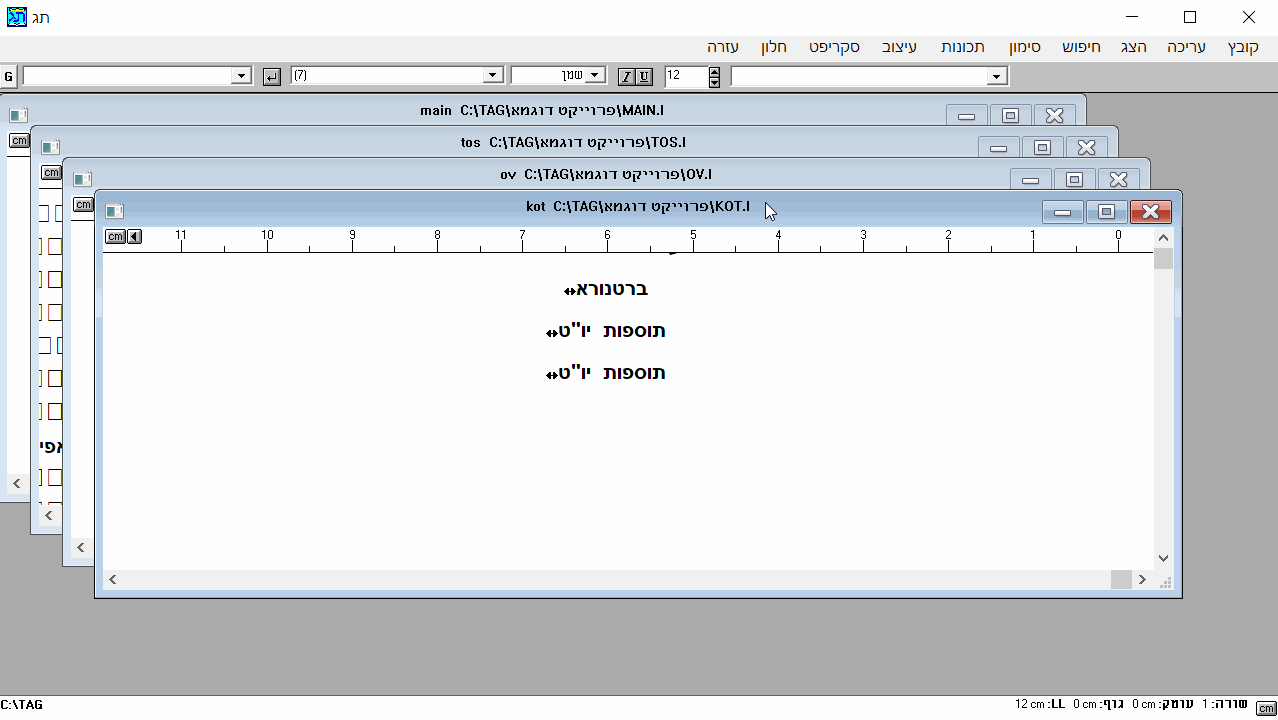Open the הצג menu
Image resolution: width=1278 pixels, height=720 pixels.
[x=1134, y=47]
